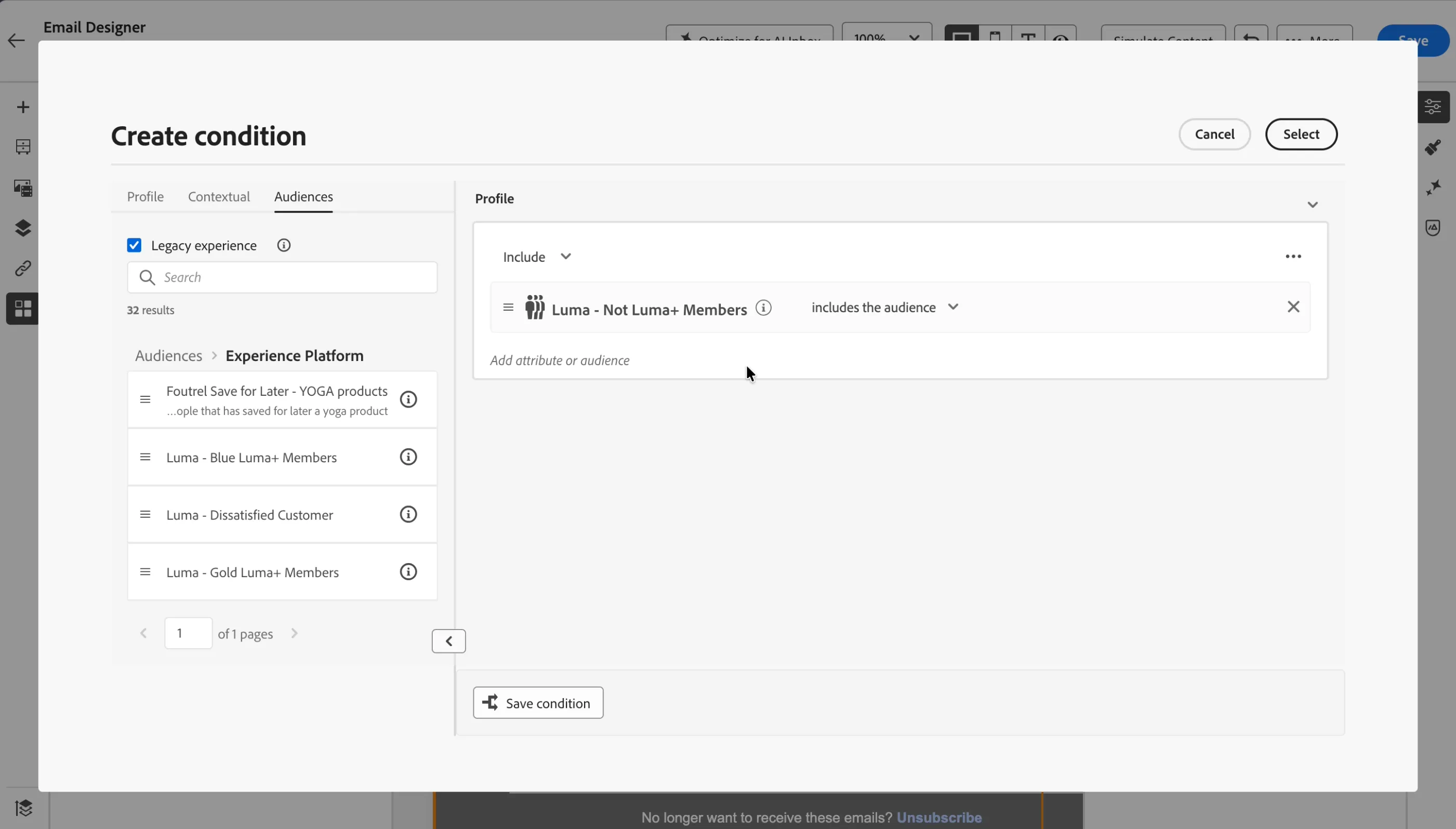Image resolution: width=1456 pixels, height=829 pixels.
Task: Open the conditional content grid icon in sidebar
Action: click(x=23, y=309)
